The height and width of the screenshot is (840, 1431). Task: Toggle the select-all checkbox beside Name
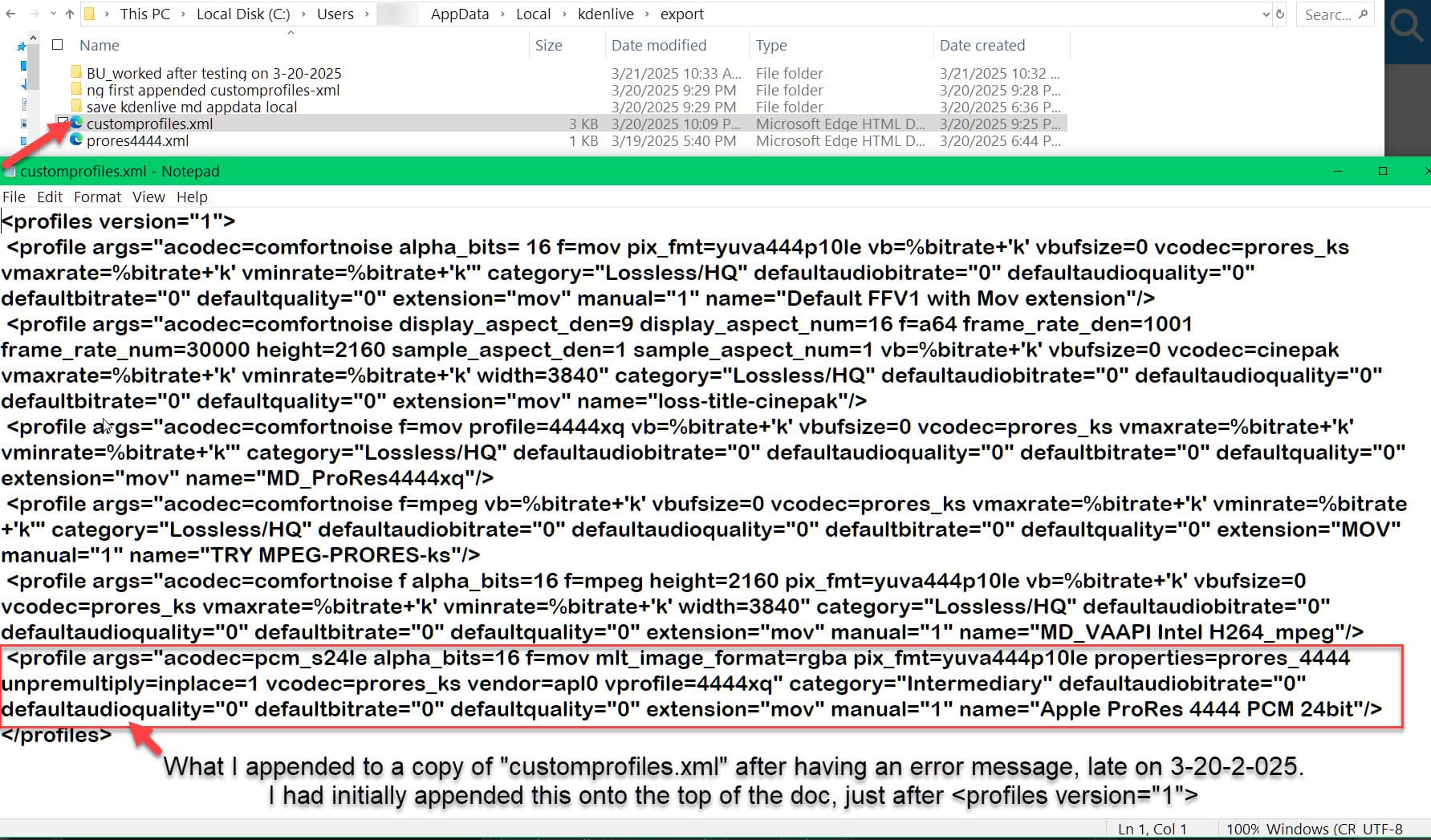[58, 45]
